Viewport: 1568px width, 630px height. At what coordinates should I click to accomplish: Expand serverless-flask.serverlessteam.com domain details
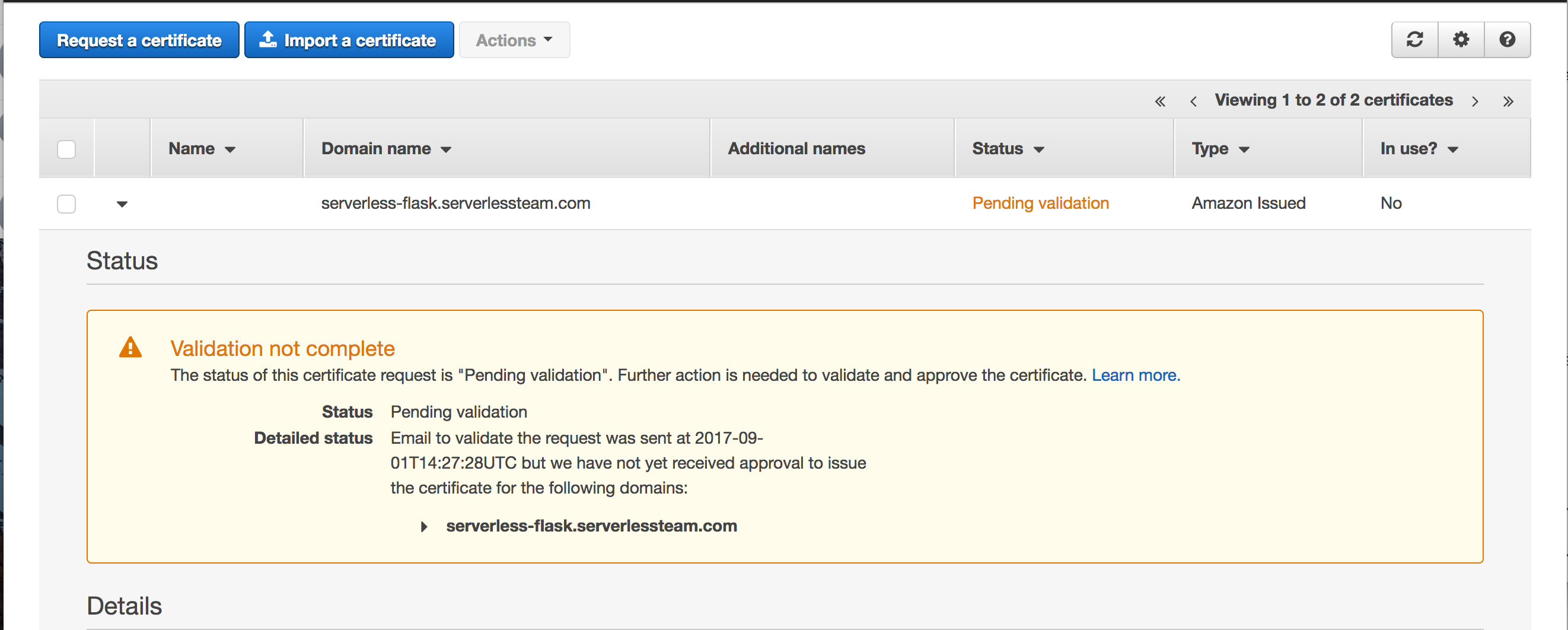(423, 527)
